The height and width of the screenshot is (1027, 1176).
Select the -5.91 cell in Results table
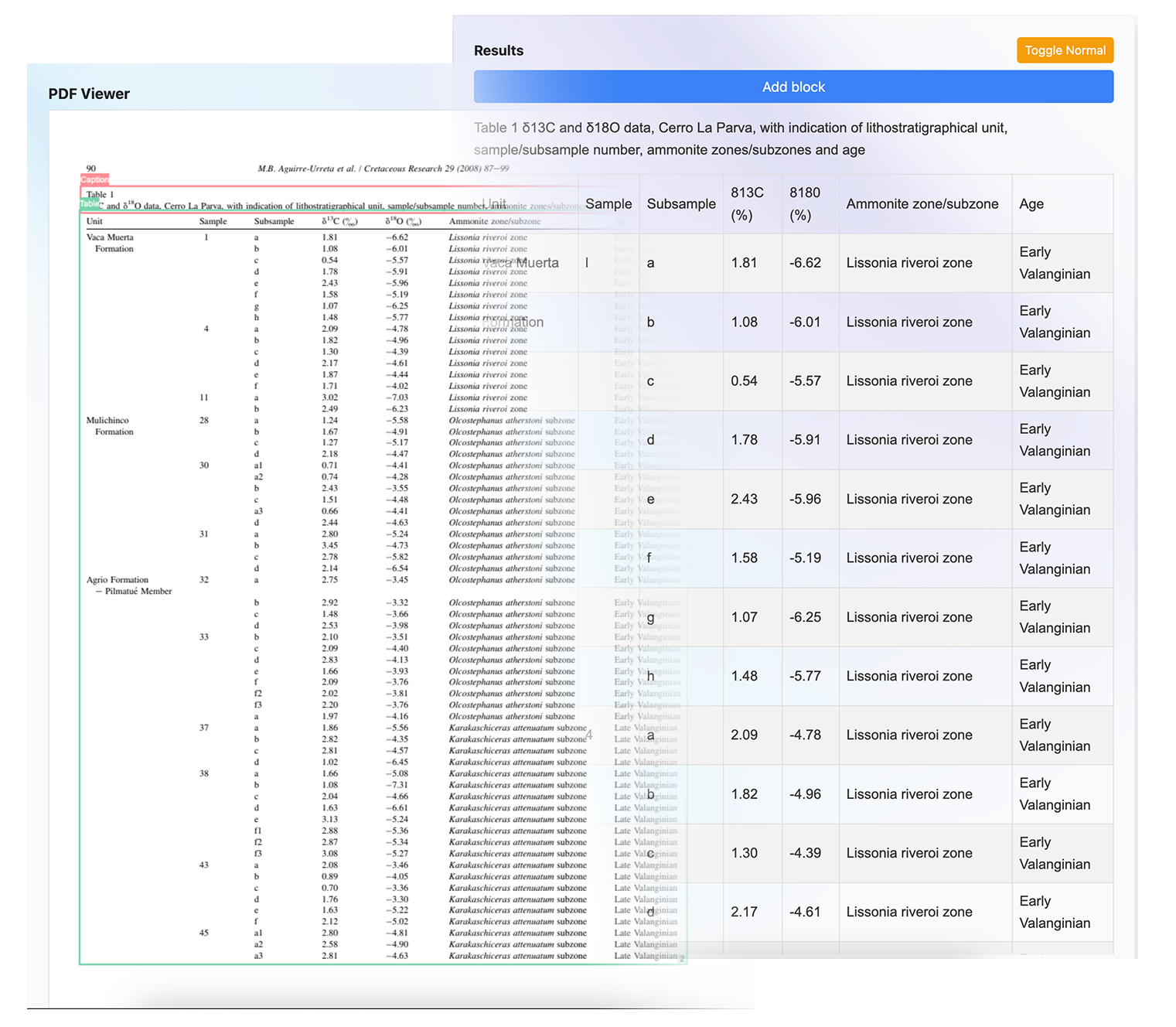(x=810, y=440)
